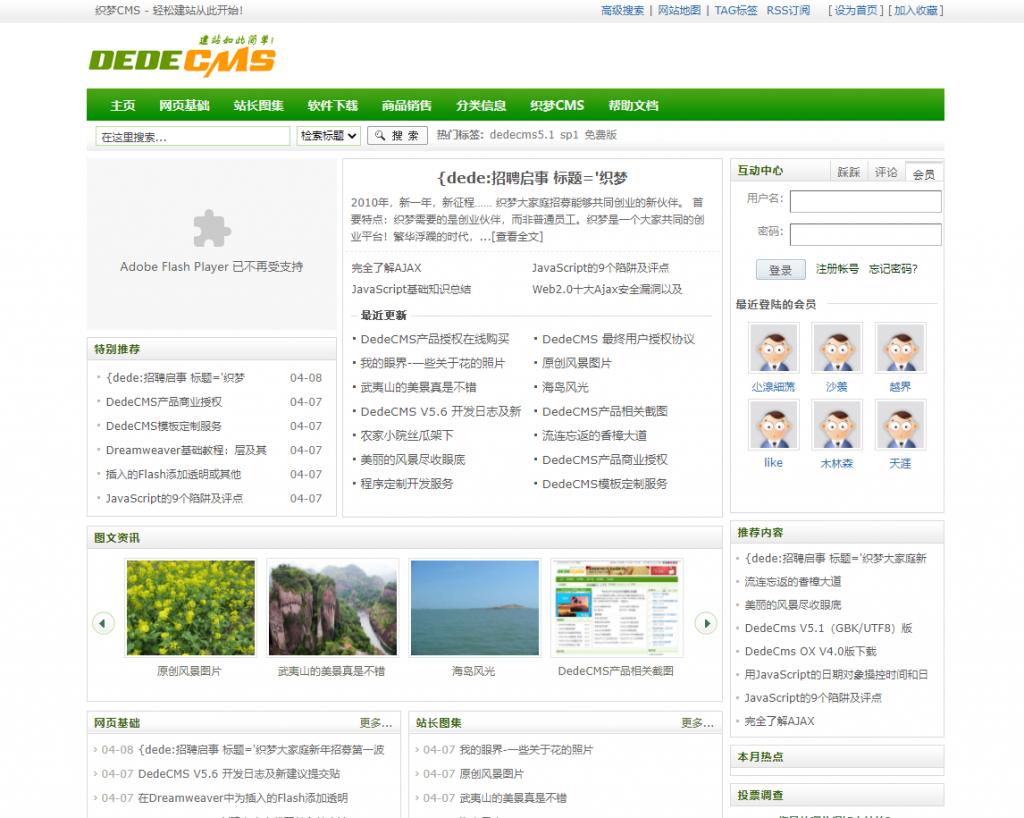Click the 用户名 username input field
Image resolution: width=1024 pixels, height=818 pixels.
[x=865, y=201]
